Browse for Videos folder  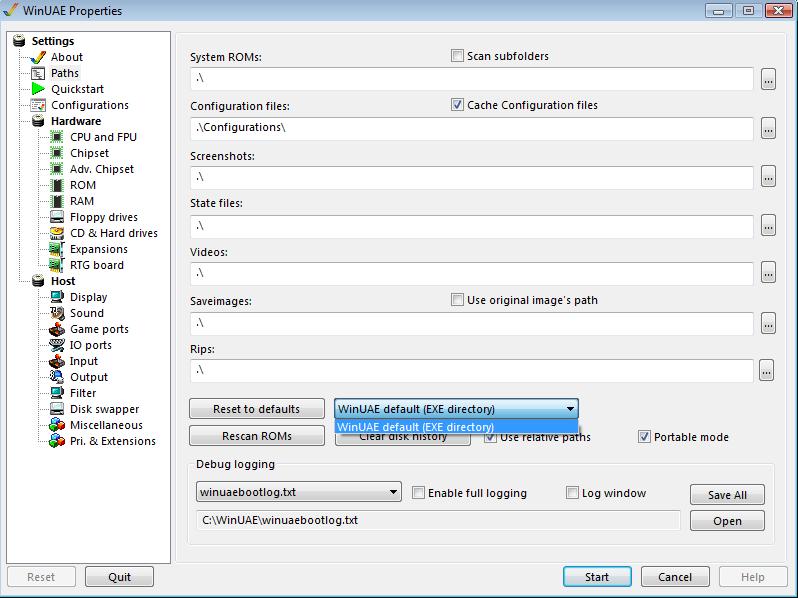coord(768,273)
